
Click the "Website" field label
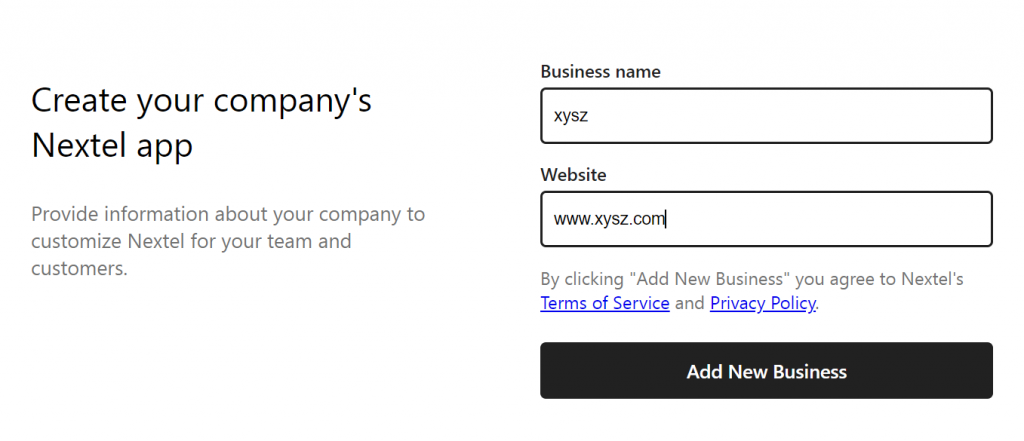click(573, 175)
